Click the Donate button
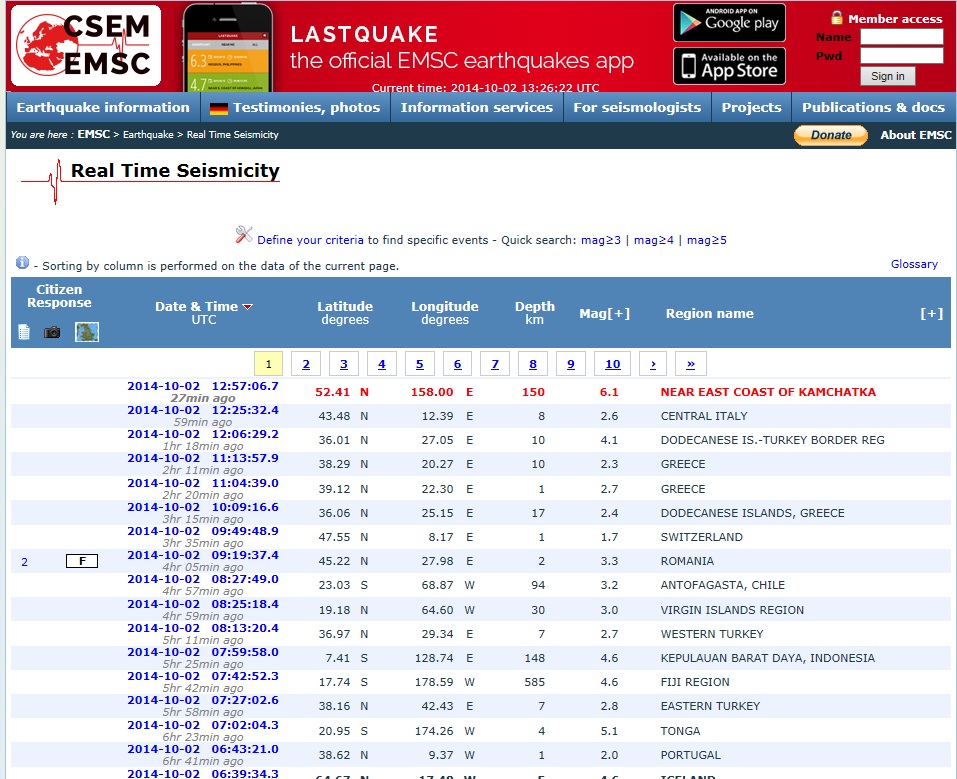 (x=830, y=135)
